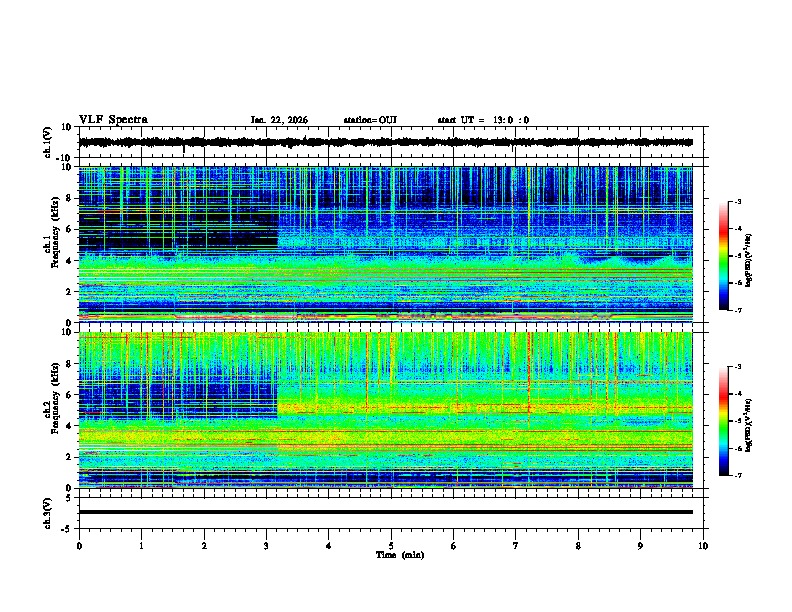
Task: Click time axis tick label "10" at right end
Action: [703, 546]
